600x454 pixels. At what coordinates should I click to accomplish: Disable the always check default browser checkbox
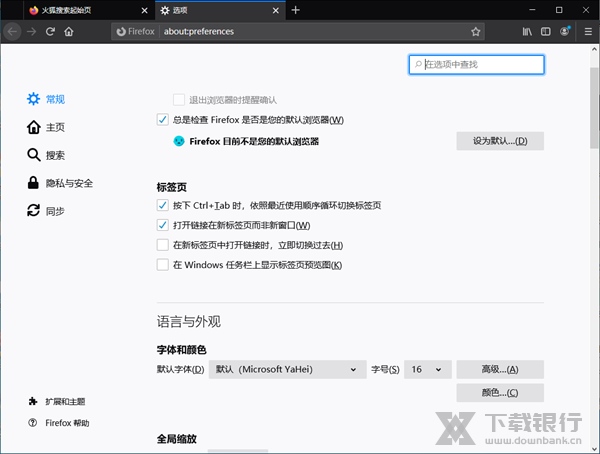pos(163,120)
